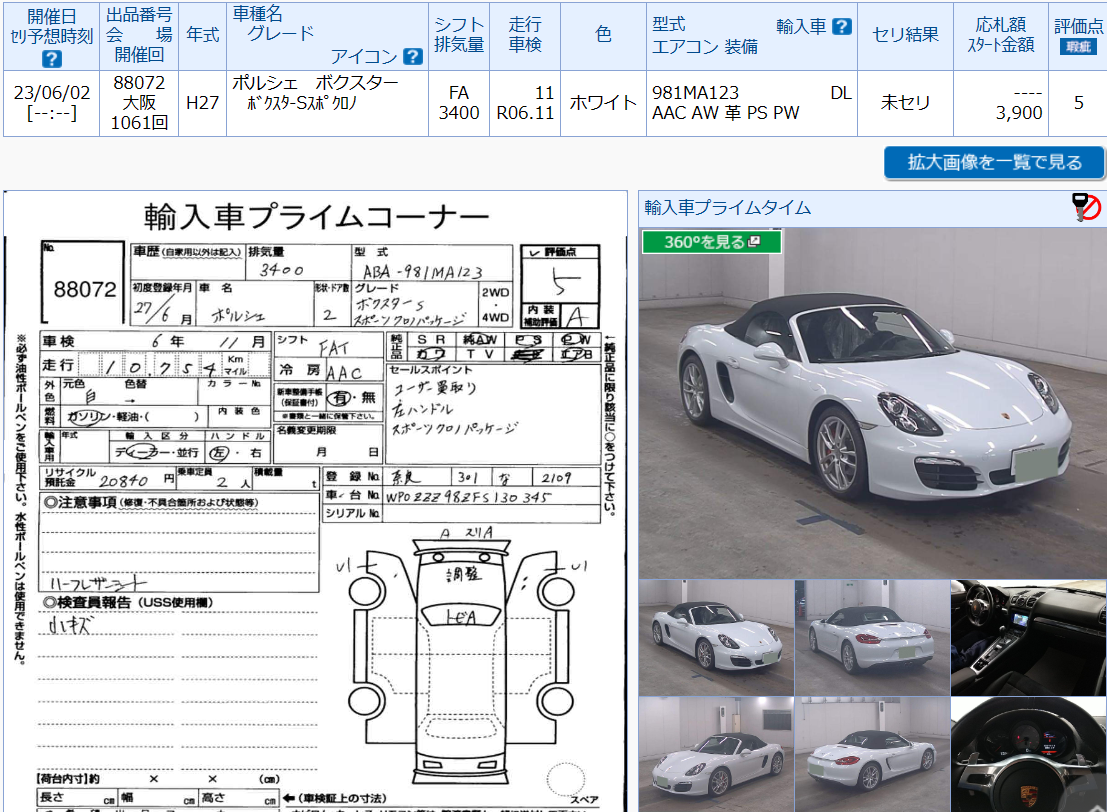Open the rear view thumbnail with red taillights
This screenshot has width=1107, height=812.
point(873,638)
